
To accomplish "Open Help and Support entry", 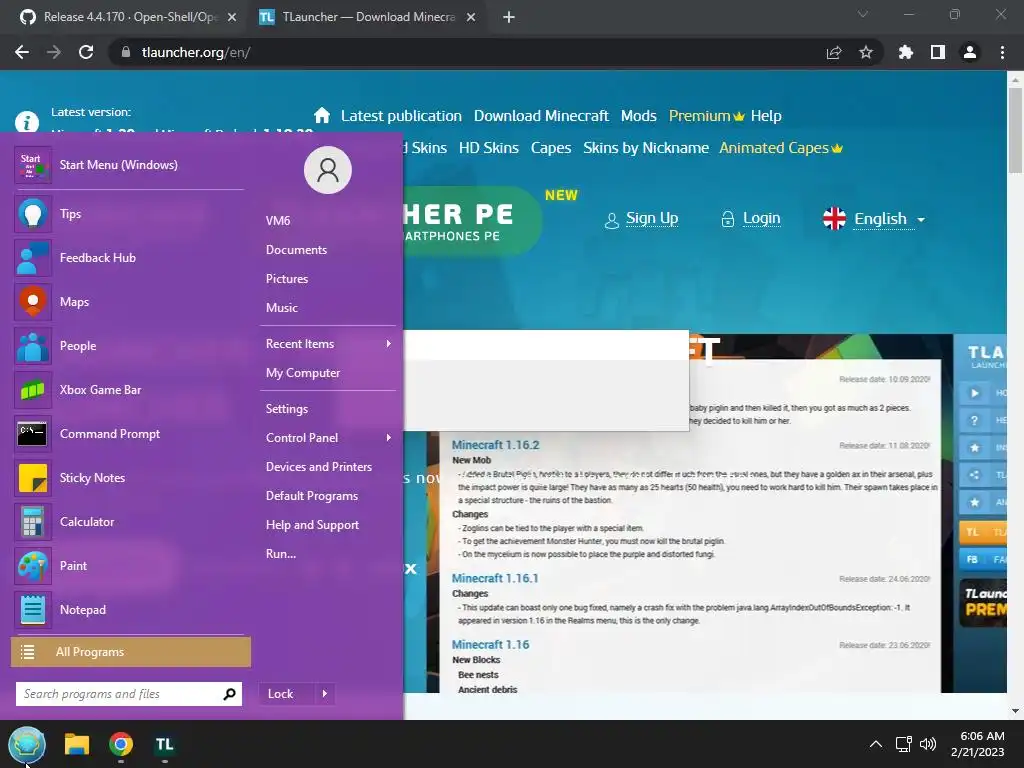I will (x=312, y=525).
